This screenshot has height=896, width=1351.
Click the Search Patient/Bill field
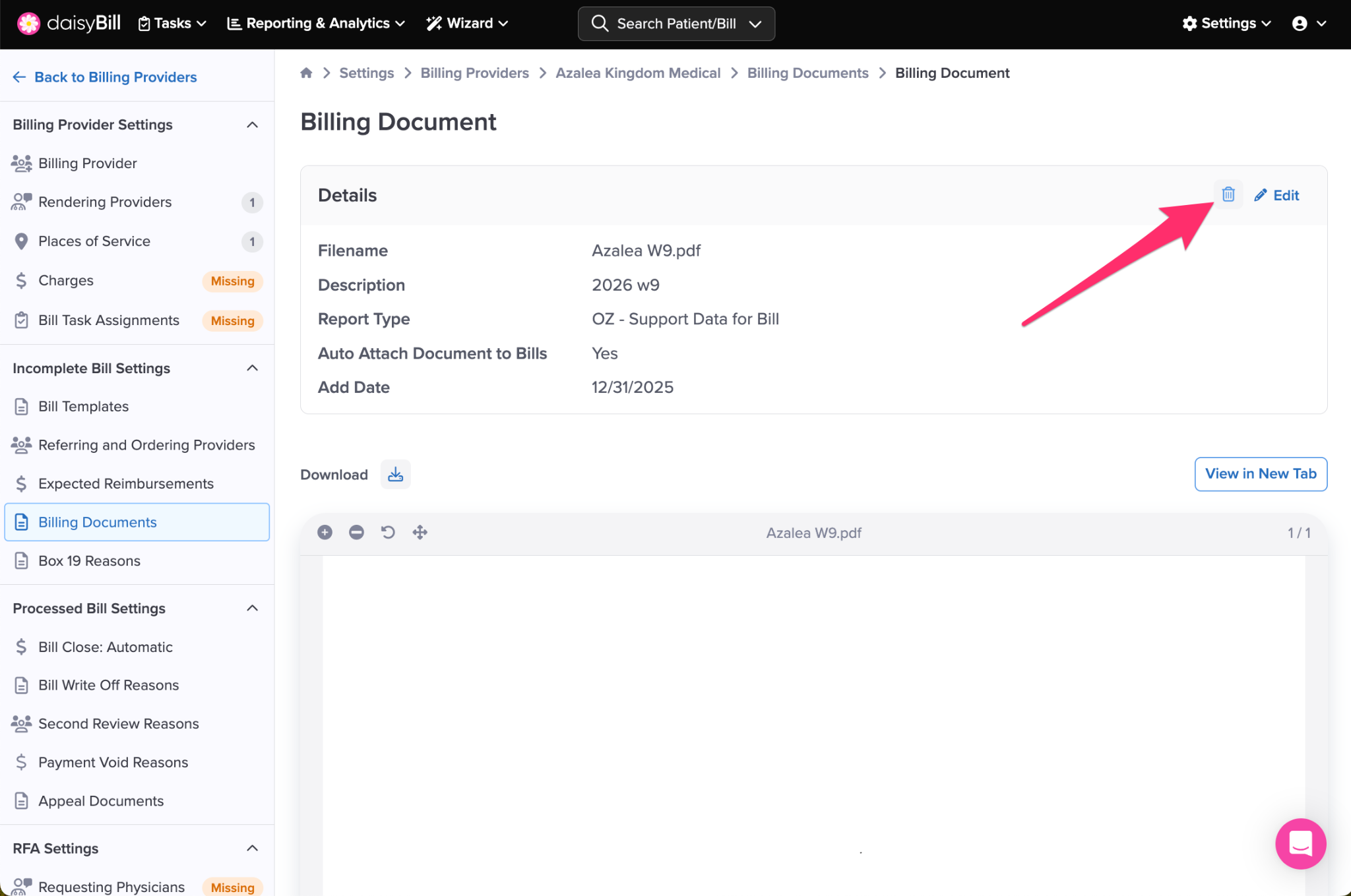tap(675, 24)
